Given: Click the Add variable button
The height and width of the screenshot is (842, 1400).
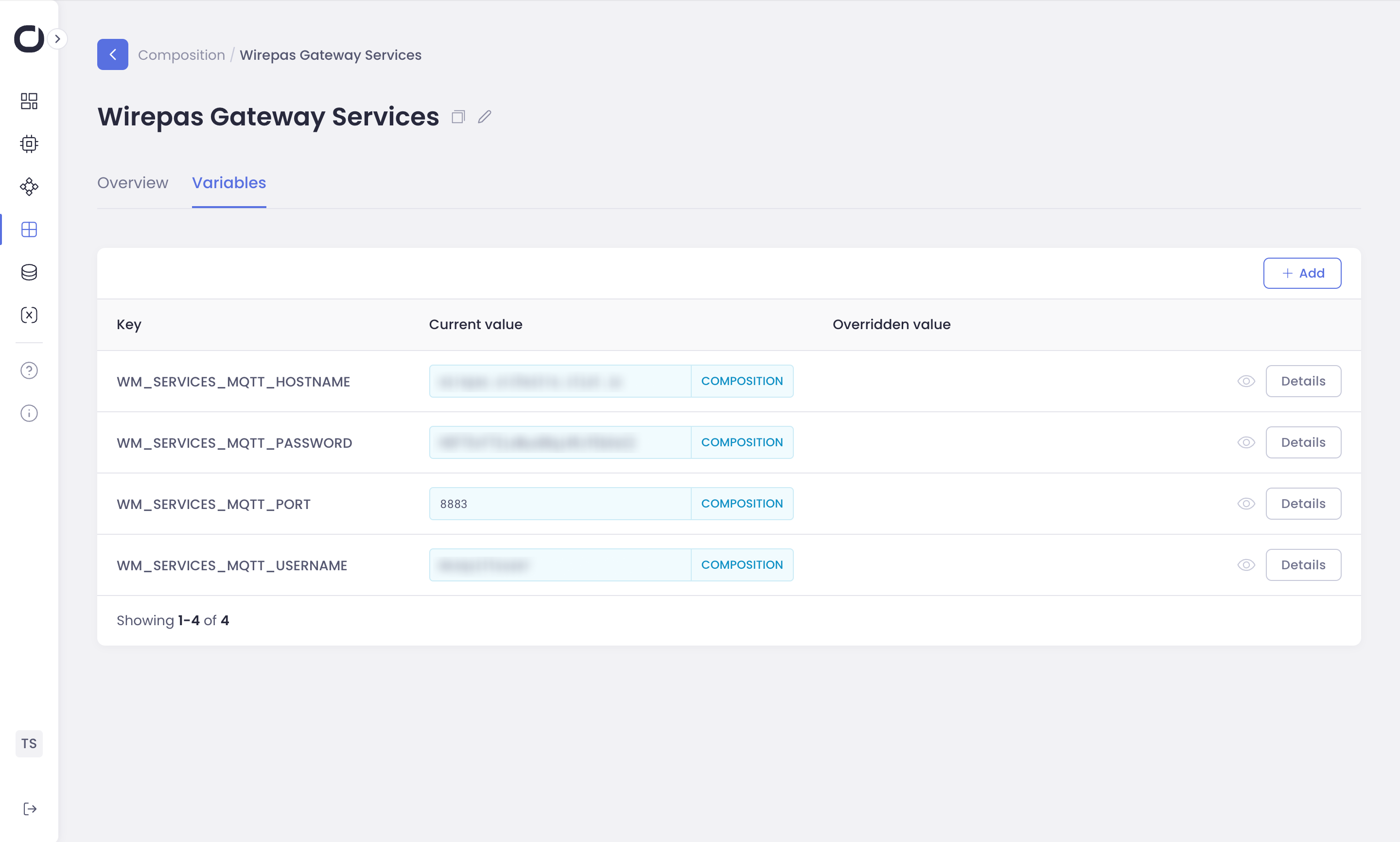Looking at the screenshot, I should coord(1302,274).
